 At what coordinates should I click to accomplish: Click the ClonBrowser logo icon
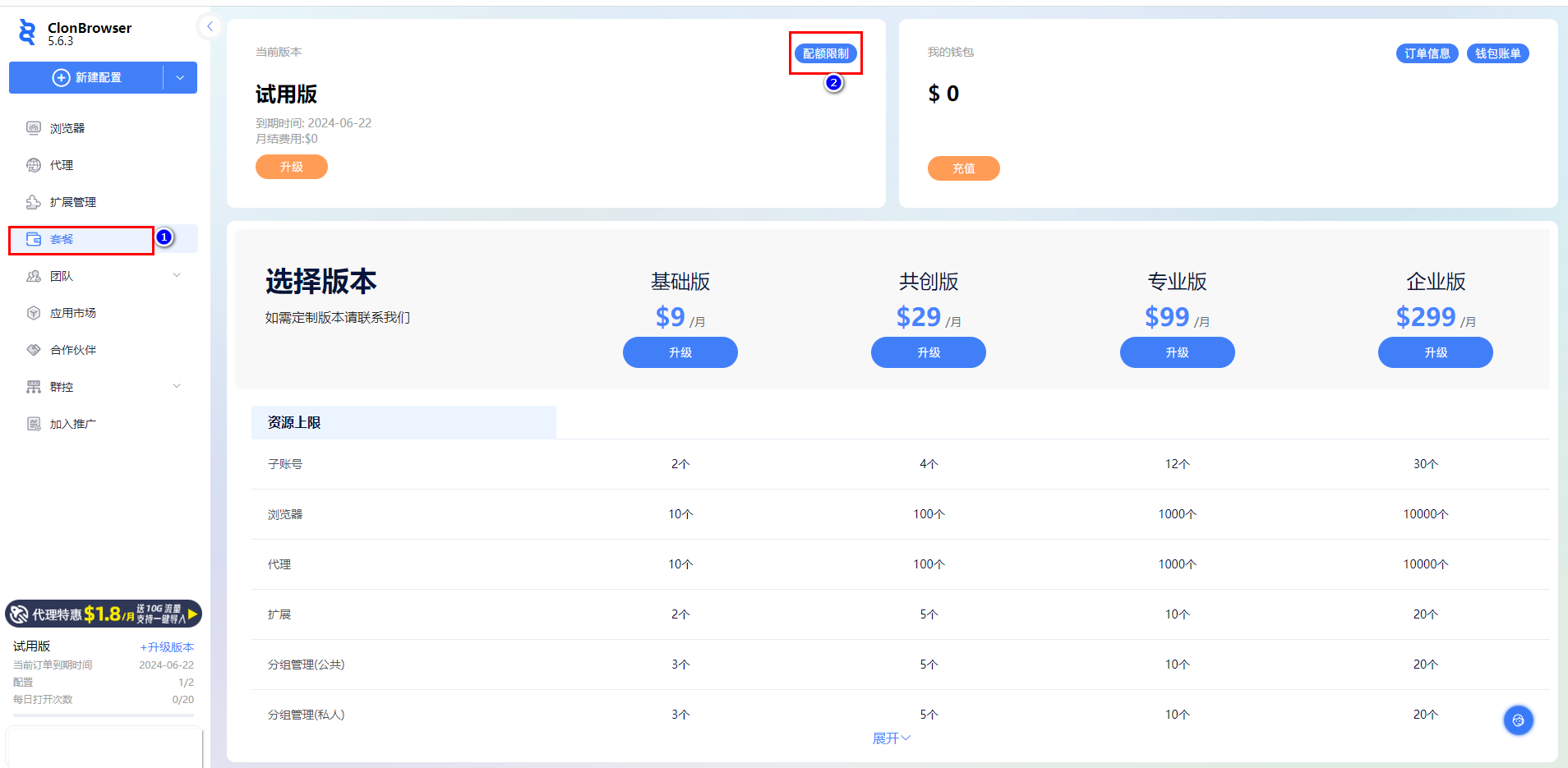[27, 33]
